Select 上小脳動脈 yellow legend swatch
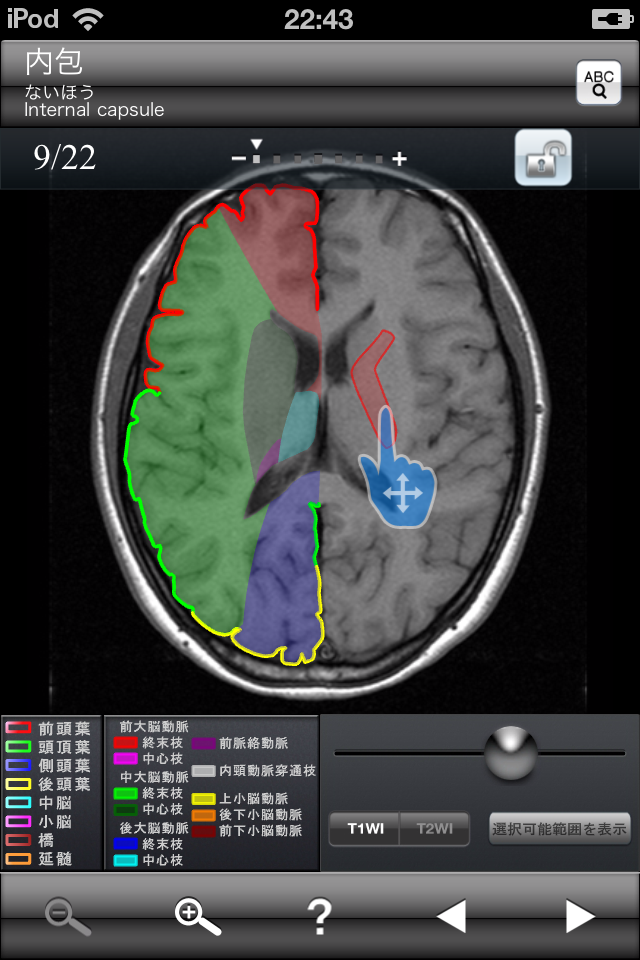Image resolution: width=640 pixels, height=960 pixels. 204,799
